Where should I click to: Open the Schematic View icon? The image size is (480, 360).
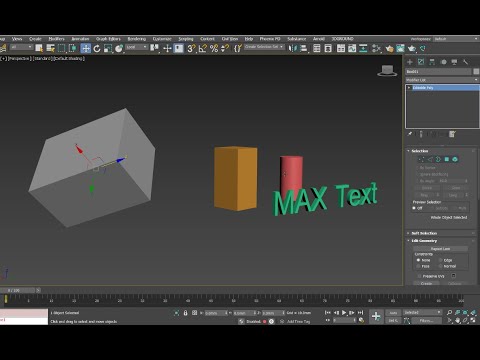[x=363, y=49]
